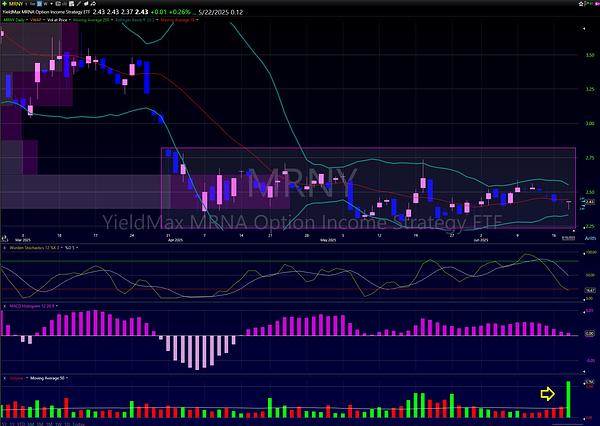This screenshot has height=426, width=600.
Task: Click the blue highlighted timeframe icon
Action: (39, 4)
